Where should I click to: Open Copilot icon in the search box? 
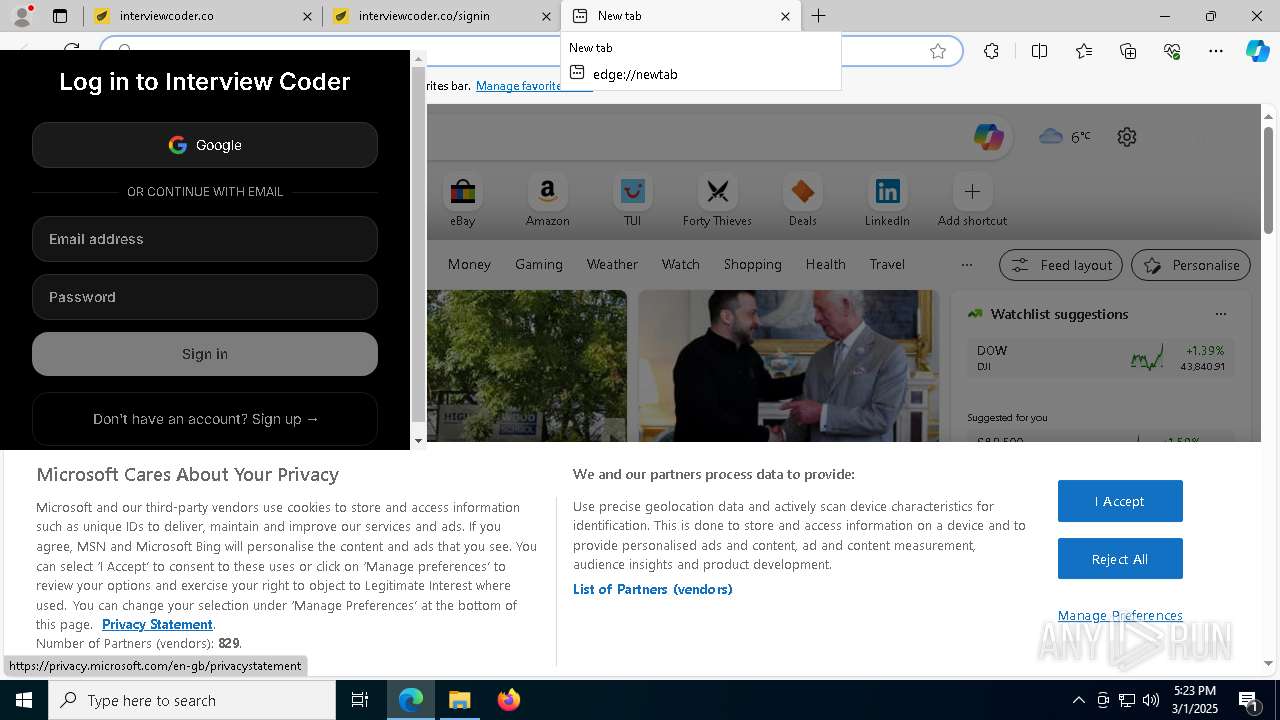tap(988, 137)
